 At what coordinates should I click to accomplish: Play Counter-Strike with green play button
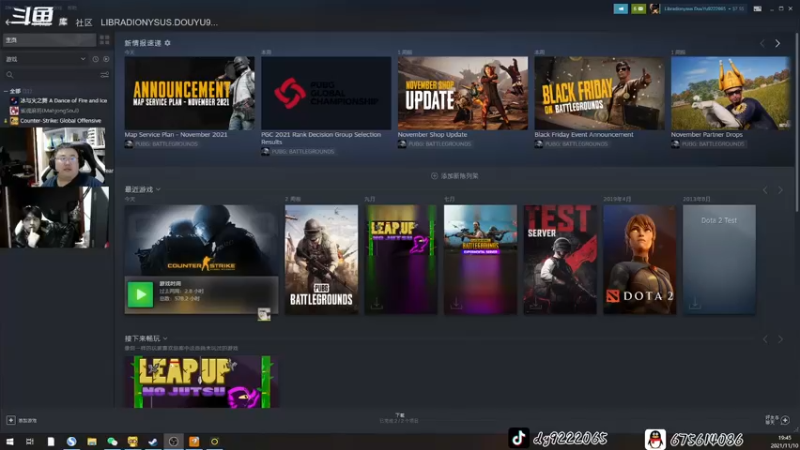point(140,294)
